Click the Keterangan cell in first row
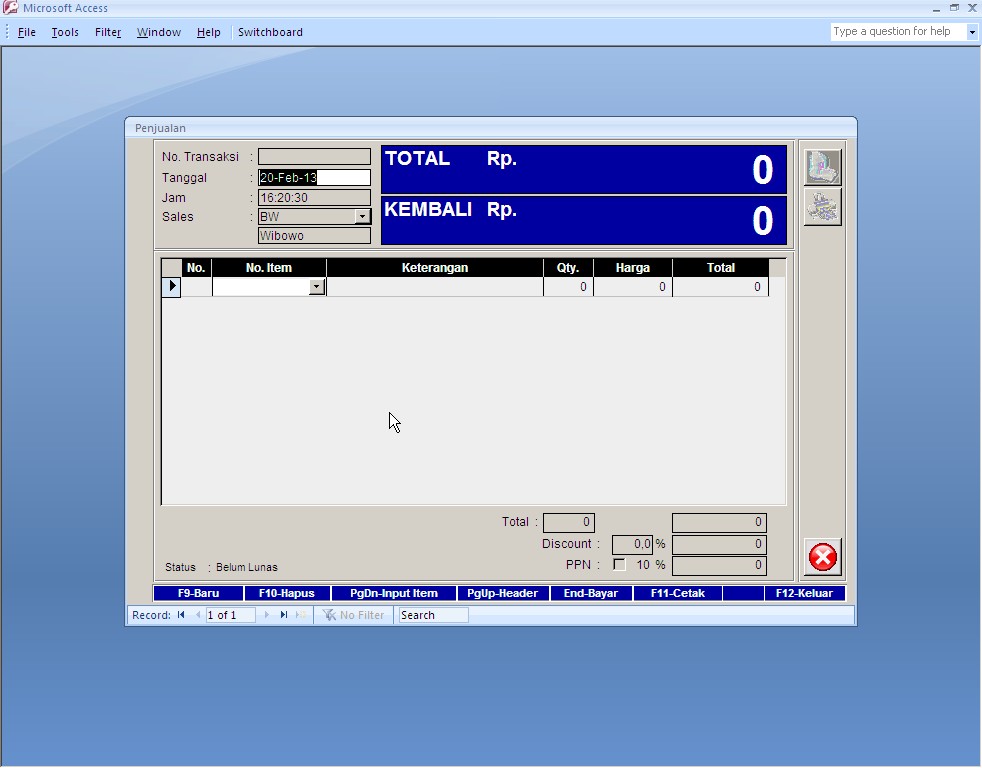982x768 pixels. [x=435, y=287]
